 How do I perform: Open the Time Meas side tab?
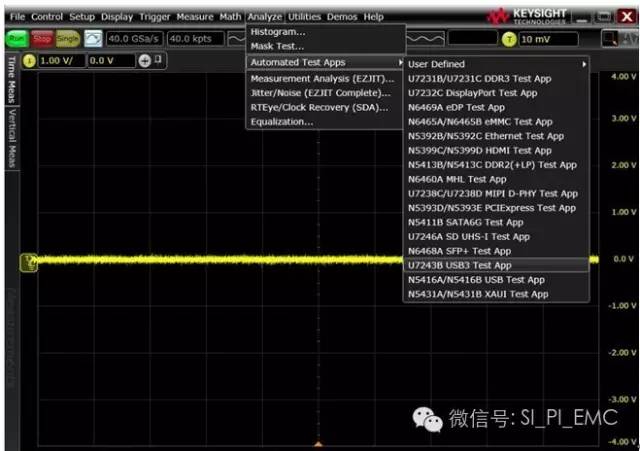pos(11,80)
